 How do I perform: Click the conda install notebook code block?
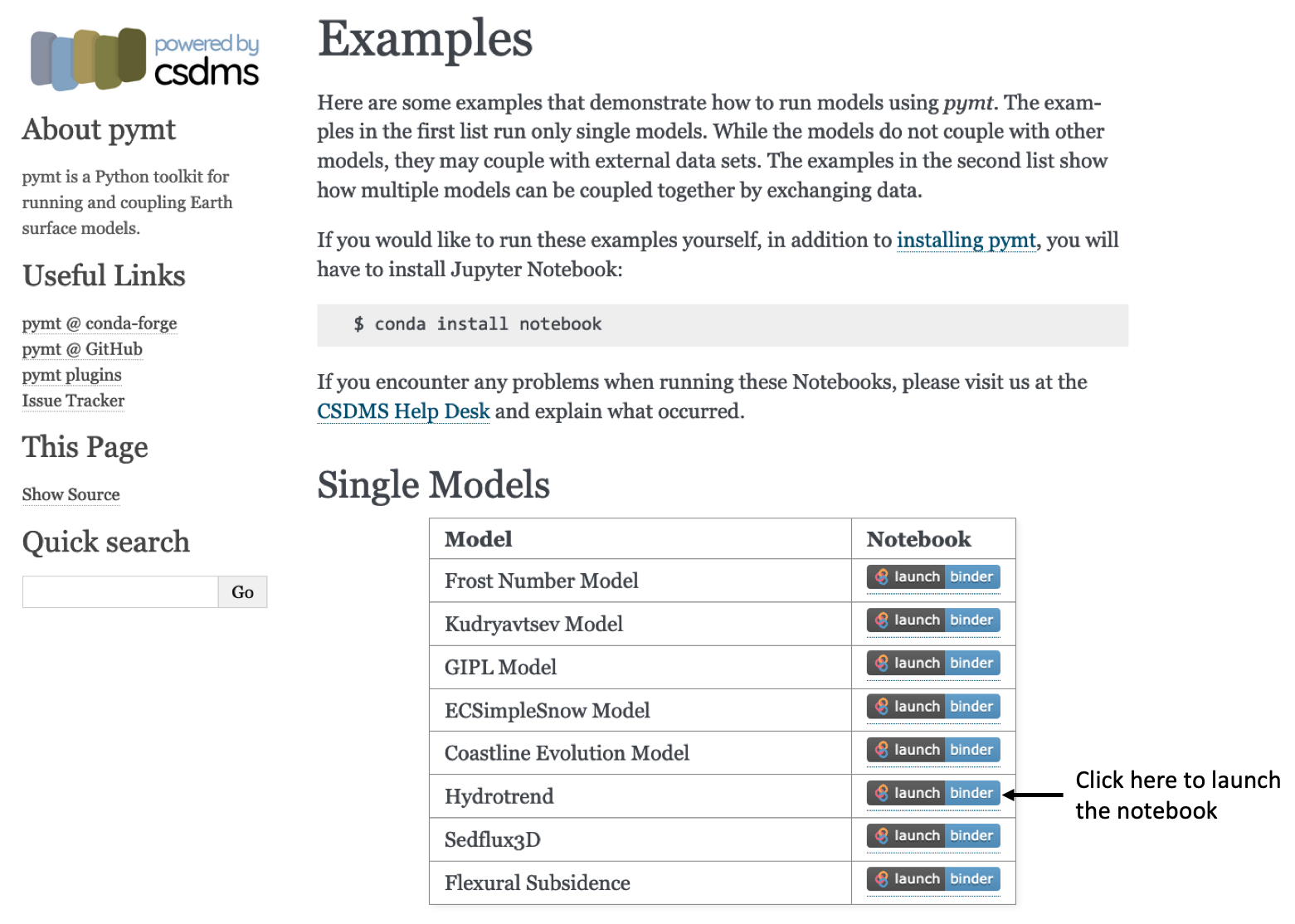723,324
